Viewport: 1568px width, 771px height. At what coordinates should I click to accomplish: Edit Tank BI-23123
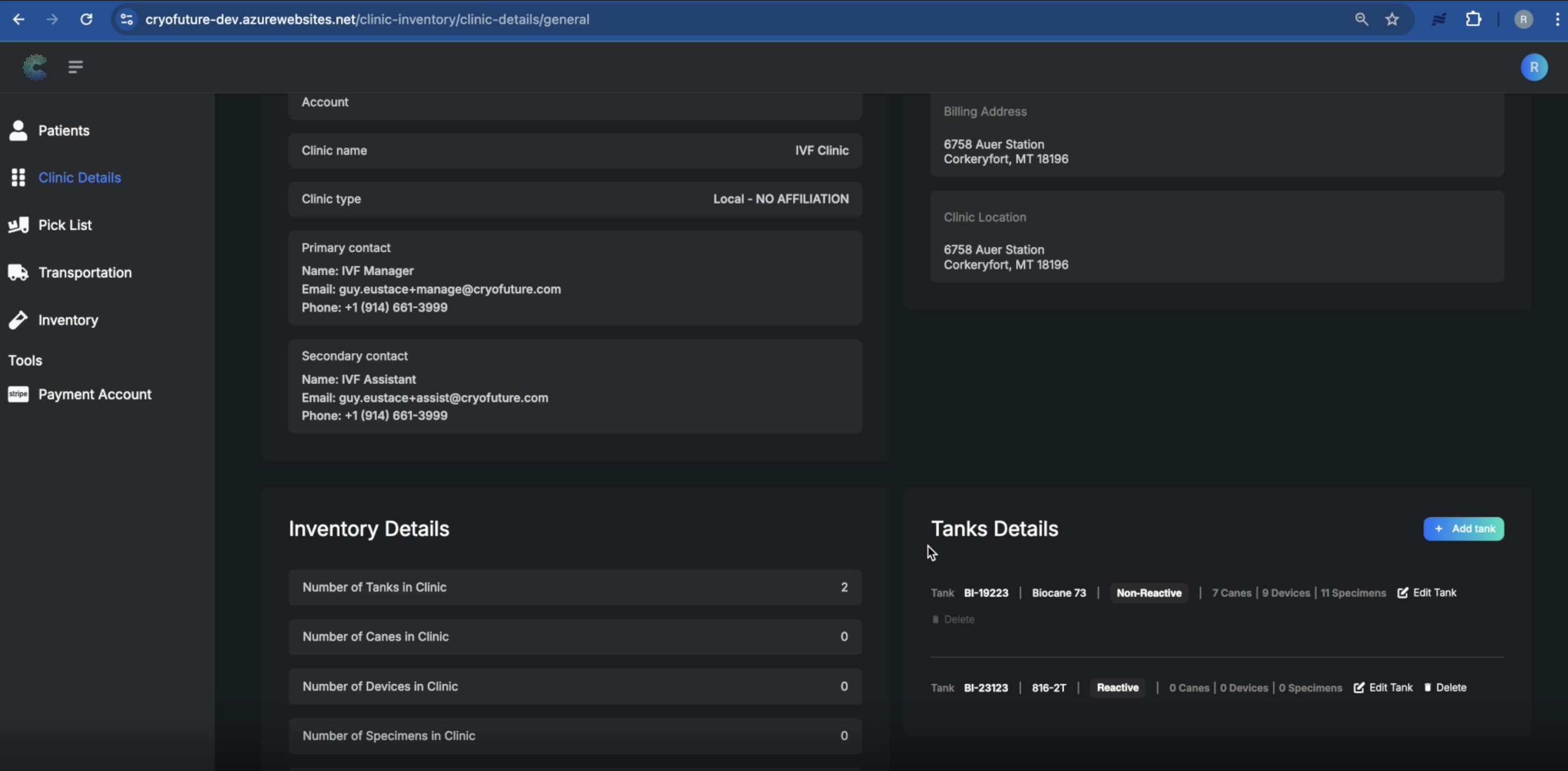tap(1383, 687)
